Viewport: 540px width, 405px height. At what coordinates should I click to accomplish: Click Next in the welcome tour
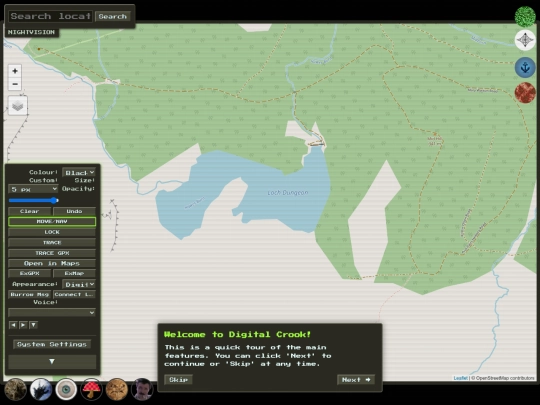pos(356,380)
